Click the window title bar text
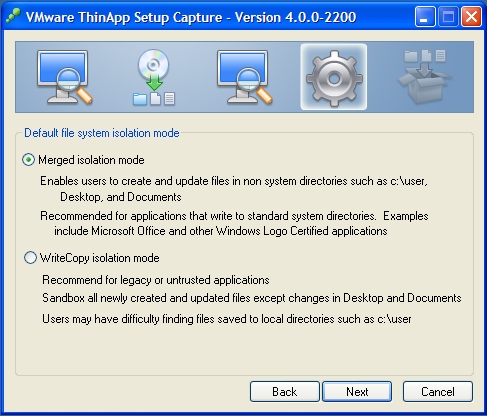 (x=191, y=17)
